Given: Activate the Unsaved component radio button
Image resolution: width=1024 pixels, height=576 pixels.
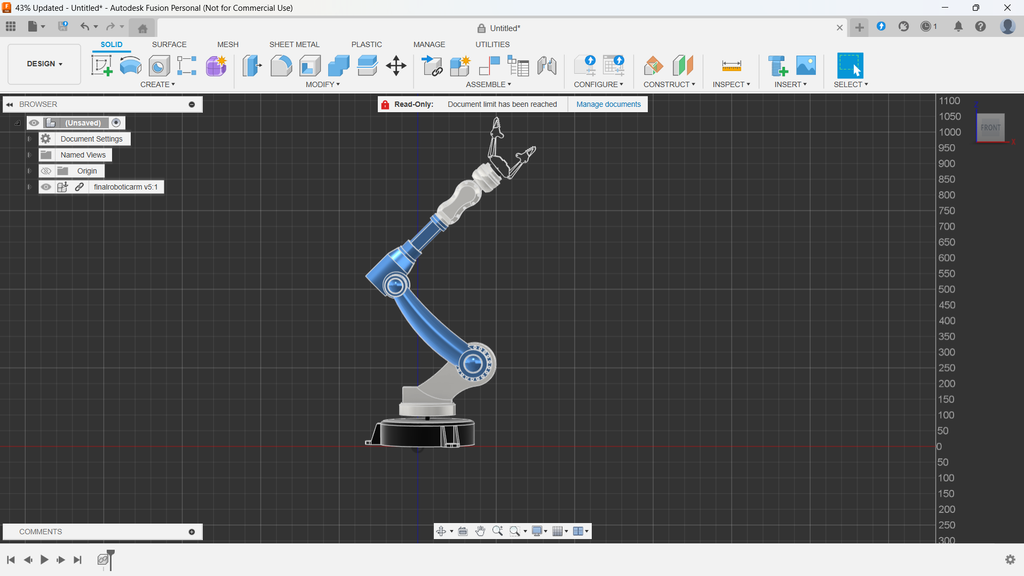Looking at the screenshot, I should point(116,123).
